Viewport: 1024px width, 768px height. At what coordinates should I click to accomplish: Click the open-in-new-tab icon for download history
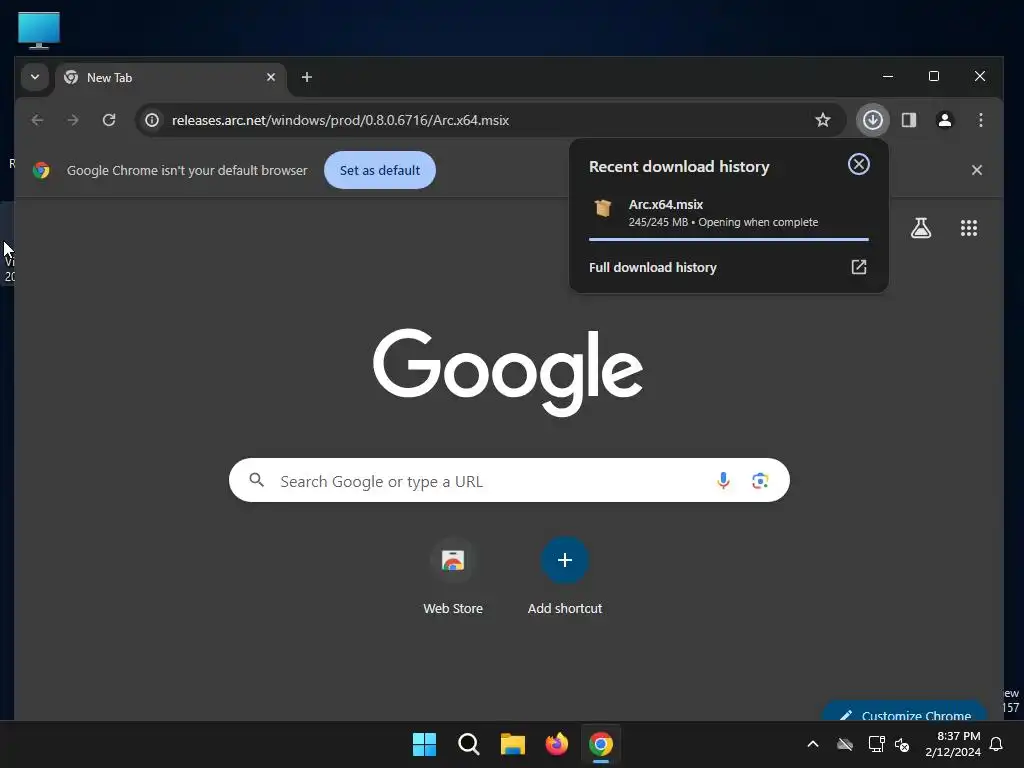pyautogui.click(x=859, y=267)
